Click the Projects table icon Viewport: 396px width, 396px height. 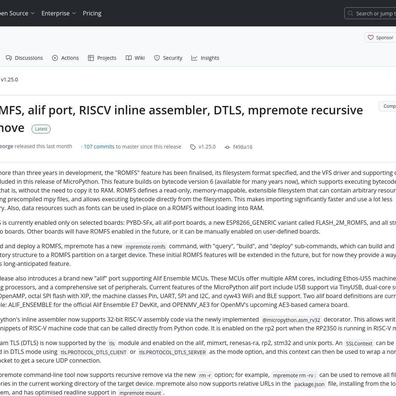coord(91,58)
